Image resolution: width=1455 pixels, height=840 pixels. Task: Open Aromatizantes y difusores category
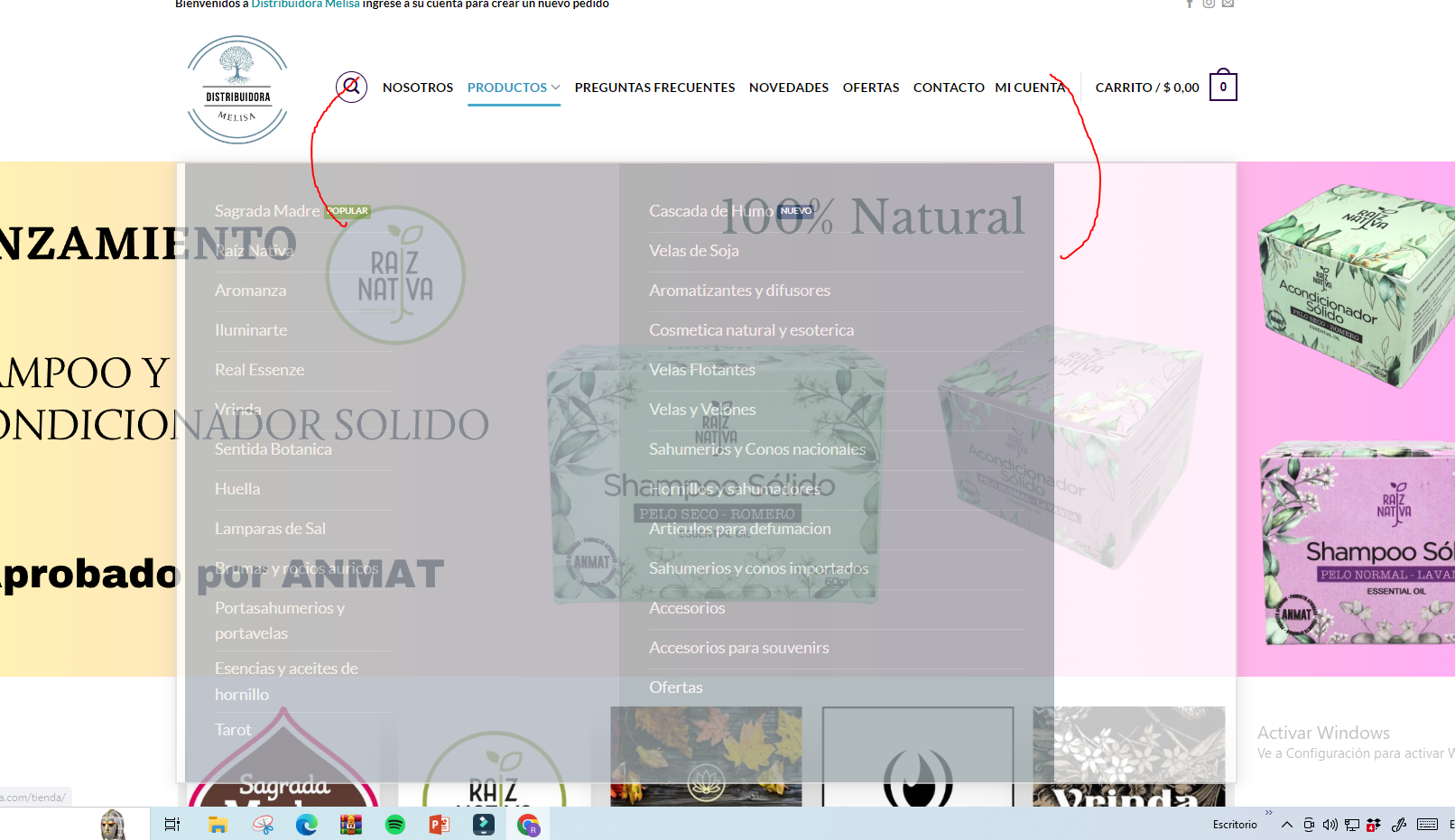[x=739, y=291]
